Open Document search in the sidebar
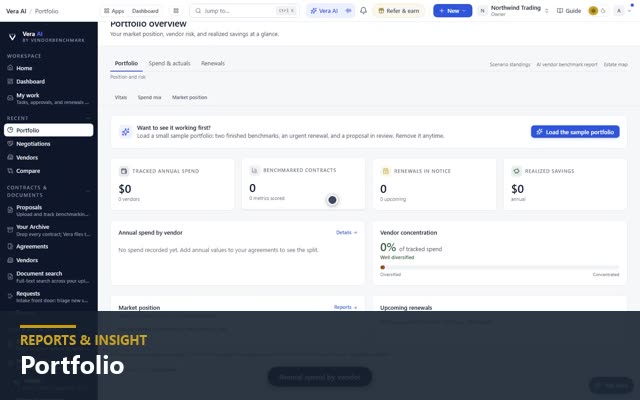The height and width of the screenshot is (400, 640). 49,277
